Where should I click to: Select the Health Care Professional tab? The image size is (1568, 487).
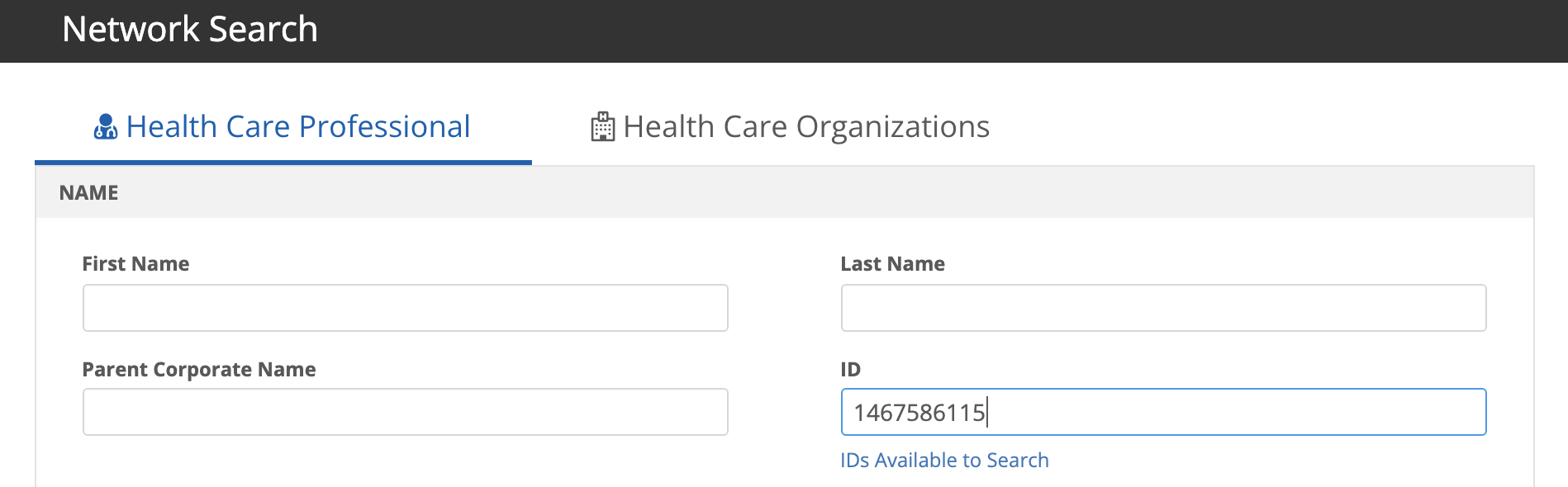tap(297, 127)
